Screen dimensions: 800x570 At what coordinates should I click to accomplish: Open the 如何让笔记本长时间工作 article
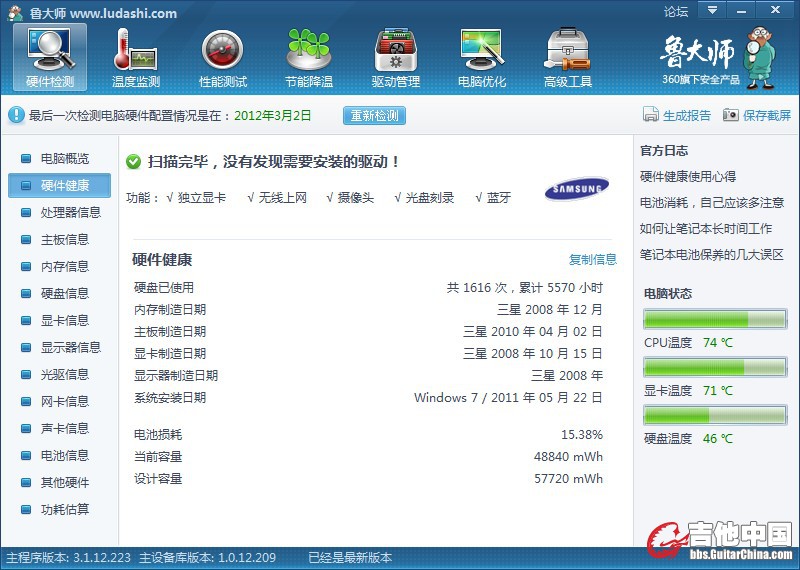(x=706, y=229)
